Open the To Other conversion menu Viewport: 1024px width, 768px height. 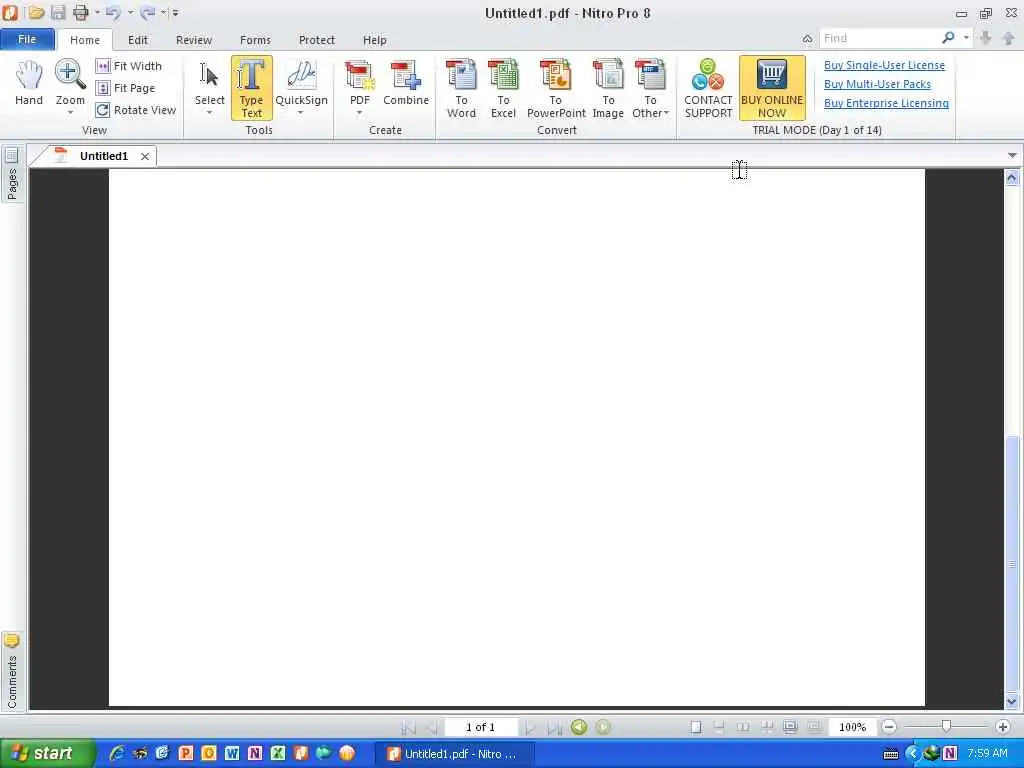tap(650, 88)
